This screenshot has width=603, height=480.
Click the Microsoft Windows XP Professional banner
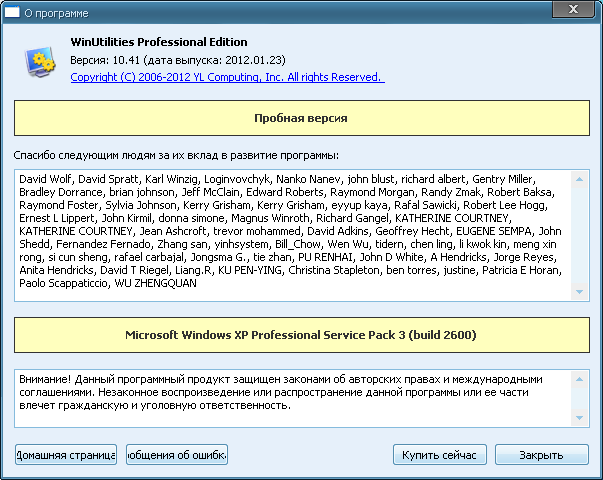(x=301, y=335)
